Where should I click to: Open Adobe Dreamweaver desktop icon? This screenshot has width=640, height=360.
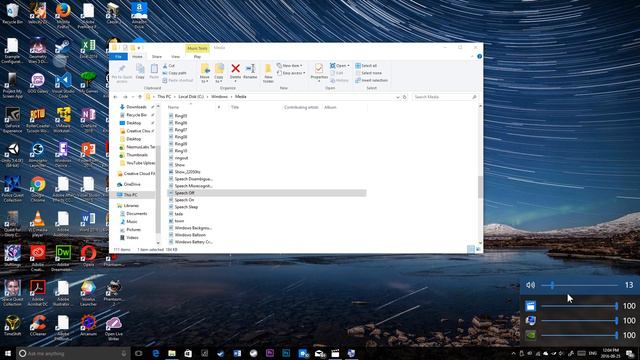point(63,258)
